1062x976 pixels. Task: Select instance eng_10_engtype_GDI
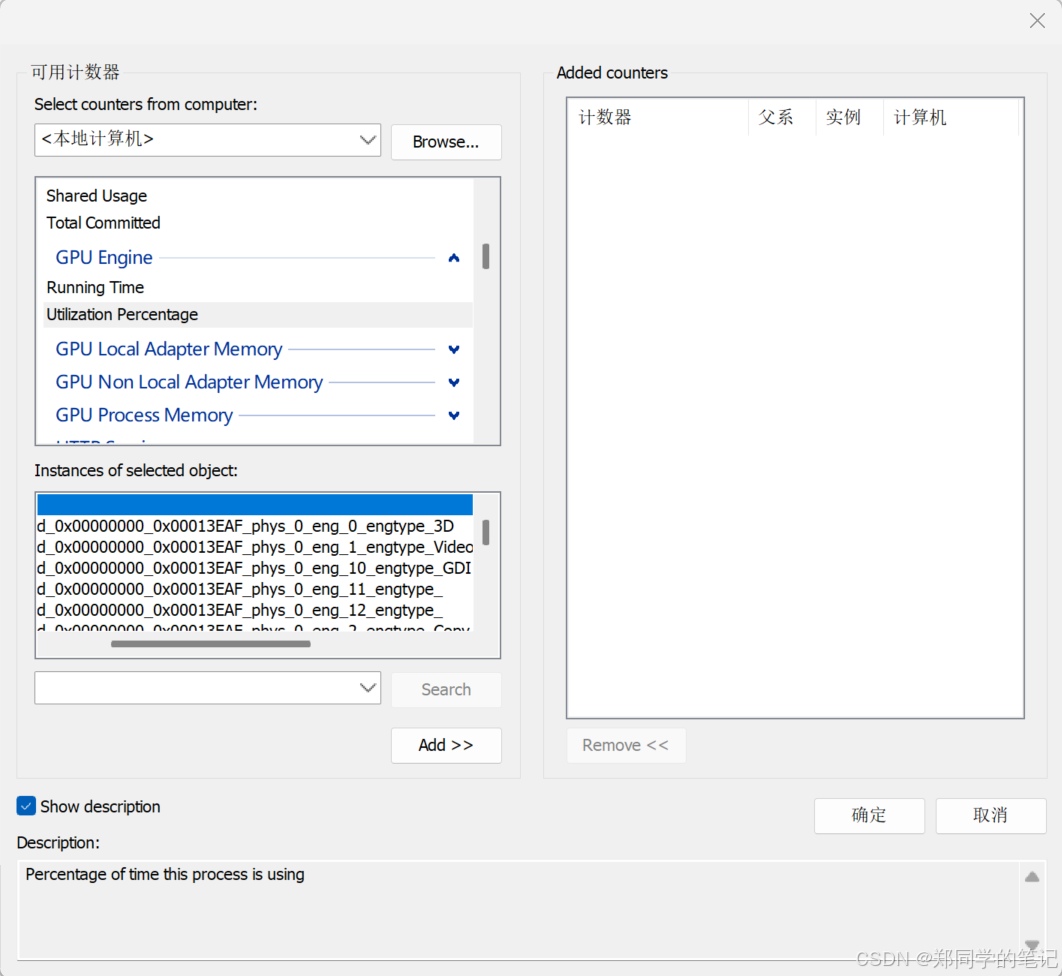tap(254, 568)
